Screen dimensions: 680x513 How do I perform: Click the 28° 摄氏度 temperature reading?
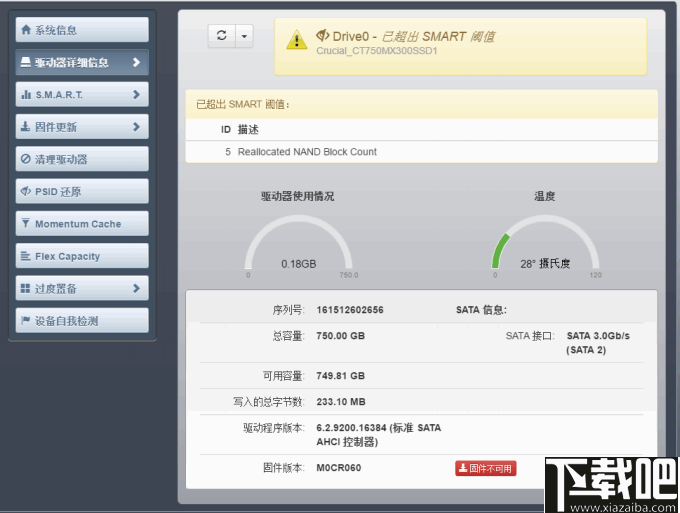[545, 264]
